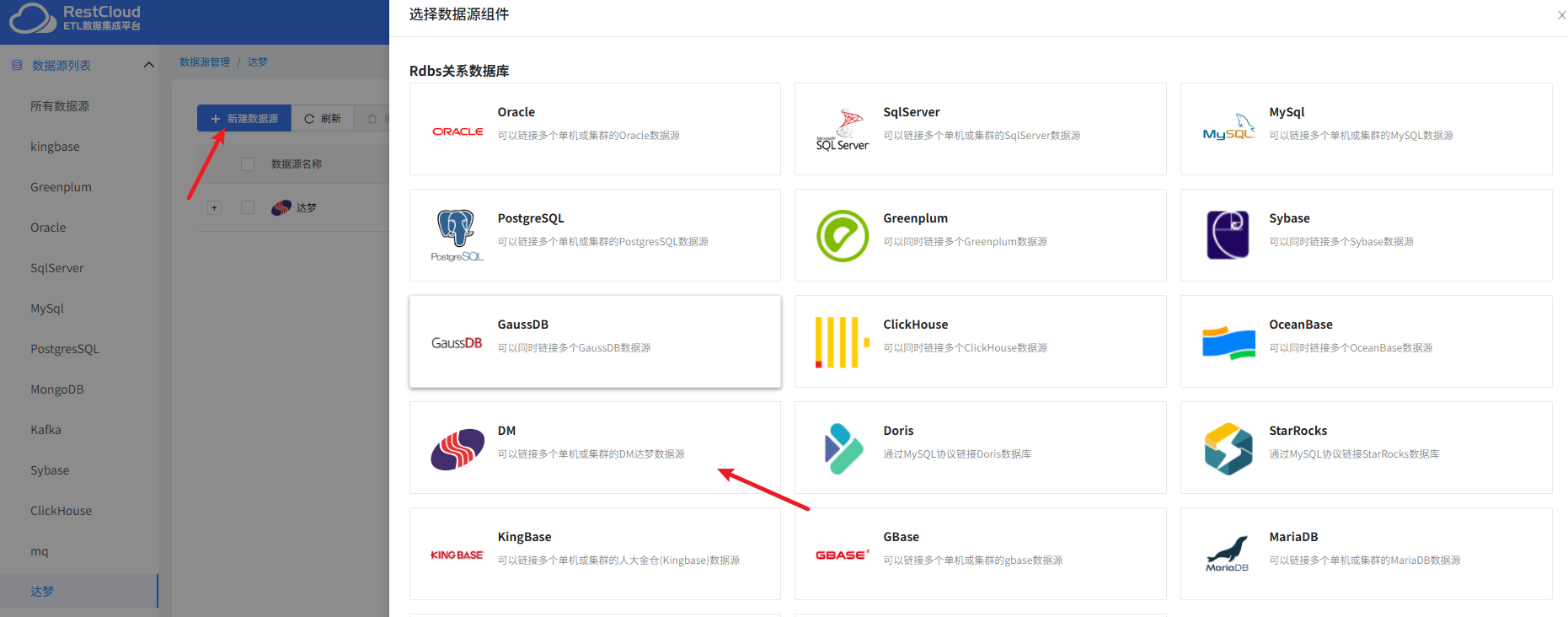
Task: Click the 数据源名称 column header
Action: tap(297, 164)
